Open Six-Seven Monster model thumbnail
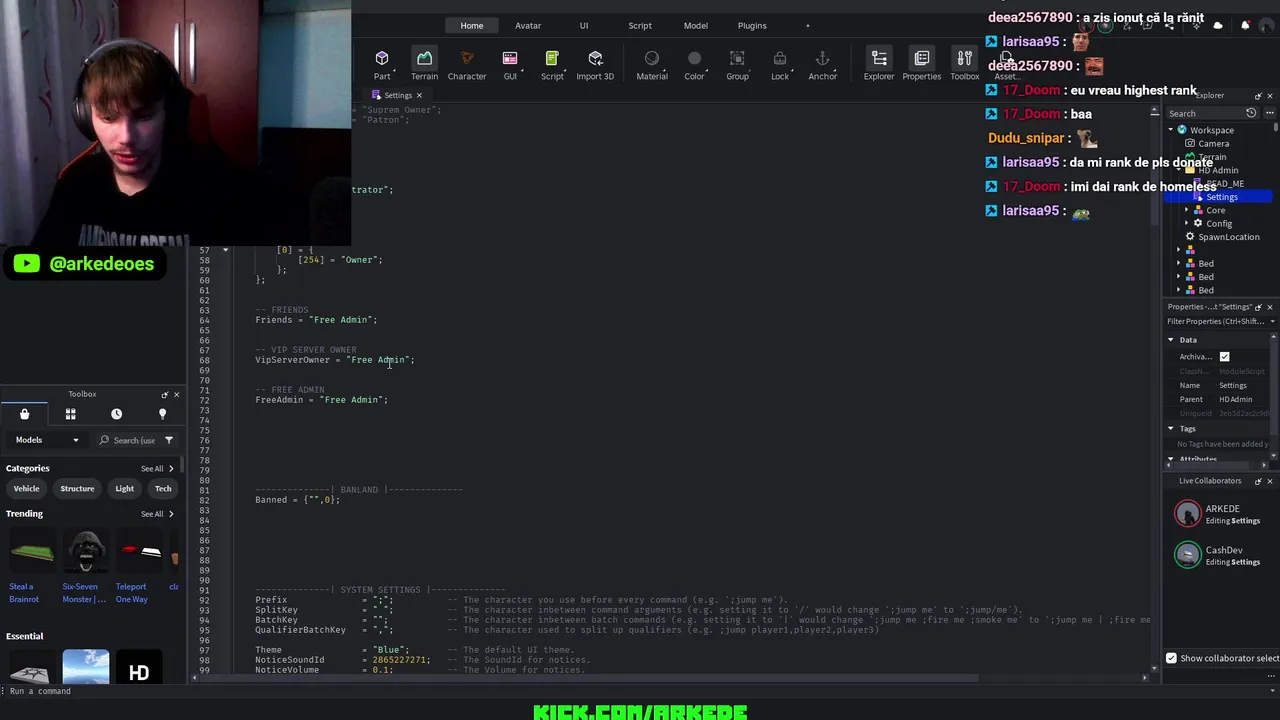Image resolution: width=1280 pixels, height=720 pixels. (x=86, y=553)
